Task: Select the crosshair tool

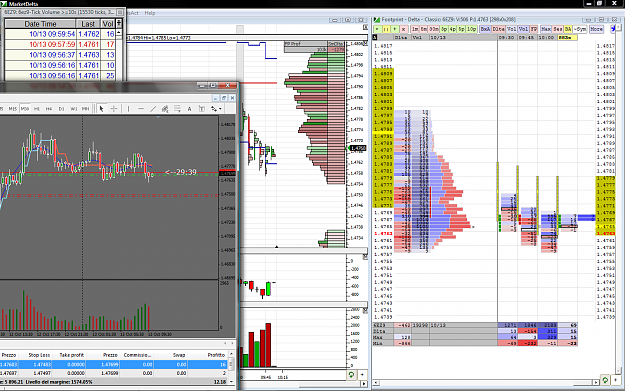Action: [x=114, y=108]
